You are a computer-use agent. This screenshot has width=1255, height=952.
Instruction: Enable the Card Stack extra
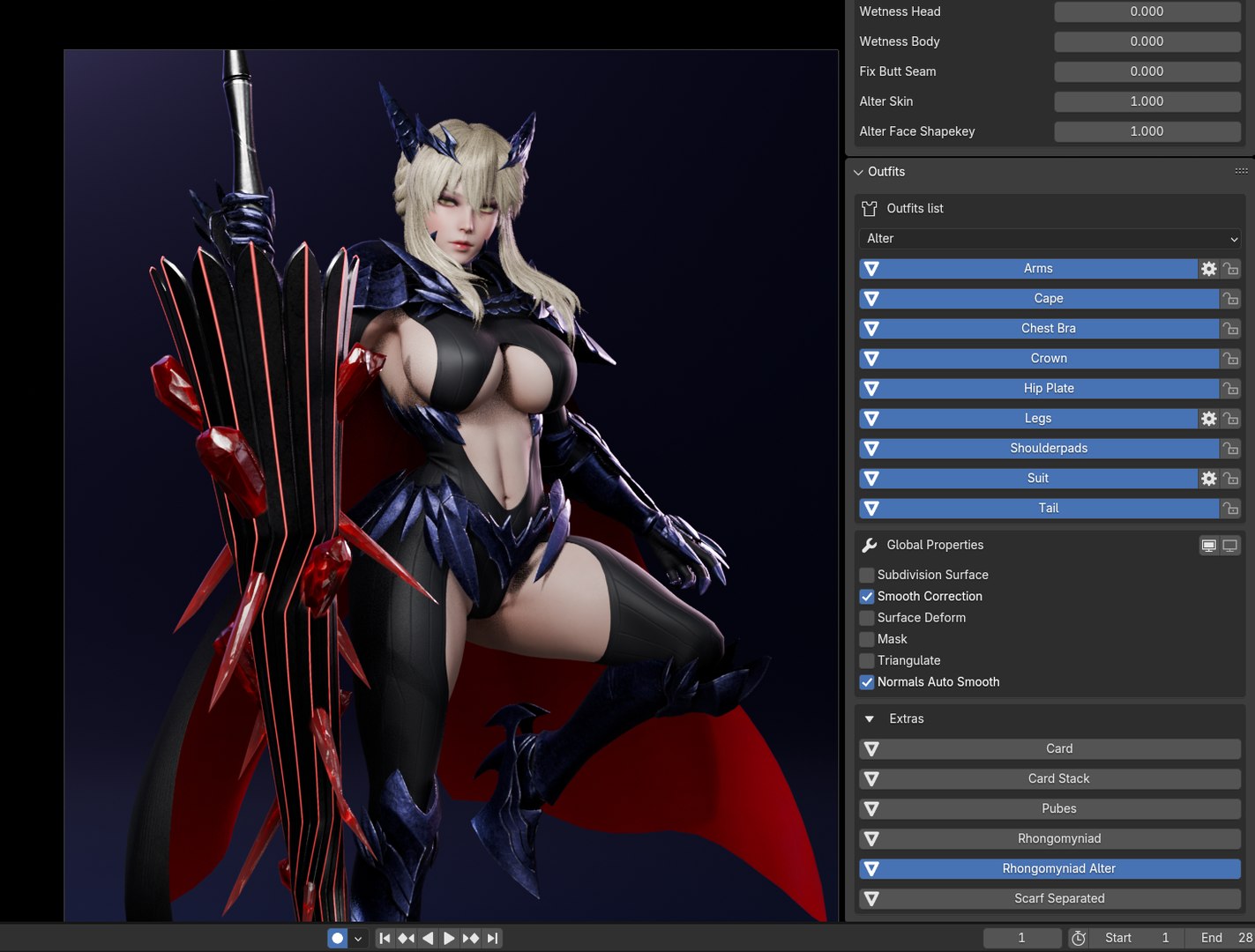pyautogui.click(x=1050, y=779)
